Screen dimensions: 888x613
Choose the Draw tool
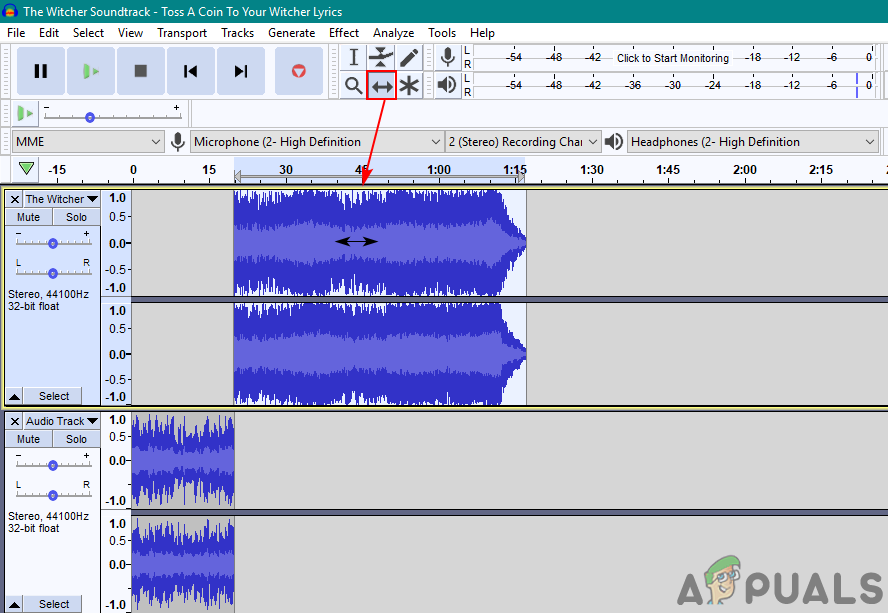pyautogui.click(x=409, y=57)
